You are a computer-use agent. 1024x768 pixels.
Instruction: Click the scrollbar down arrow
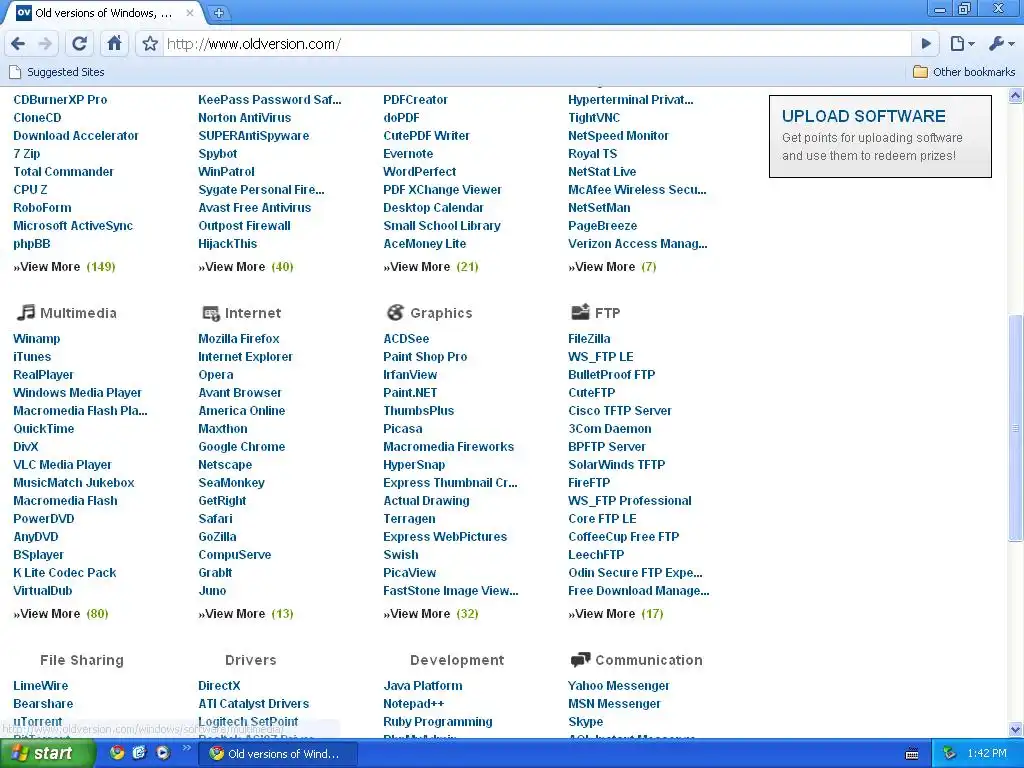pyautogui.click(x=1015, y=729)
